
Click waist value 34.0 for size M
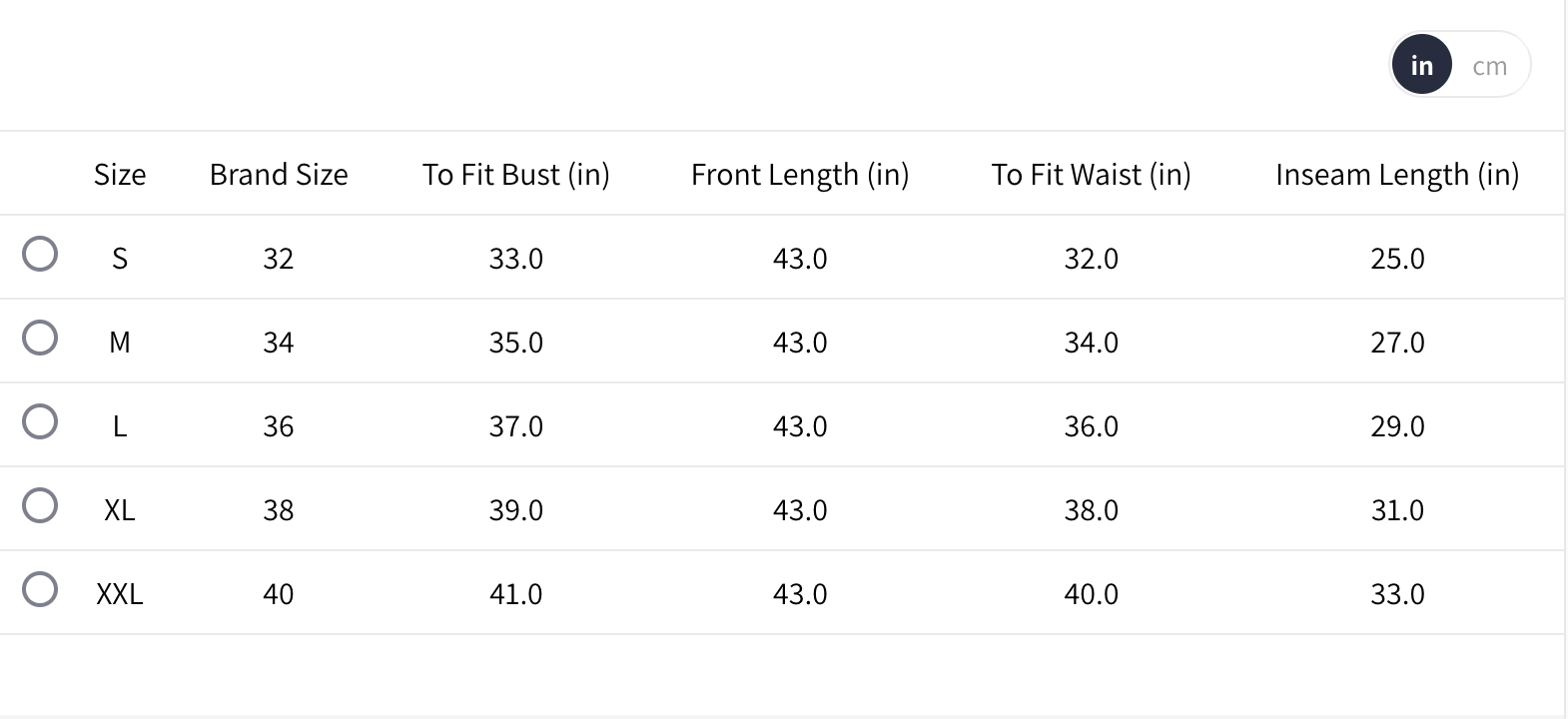[1091, 343]
